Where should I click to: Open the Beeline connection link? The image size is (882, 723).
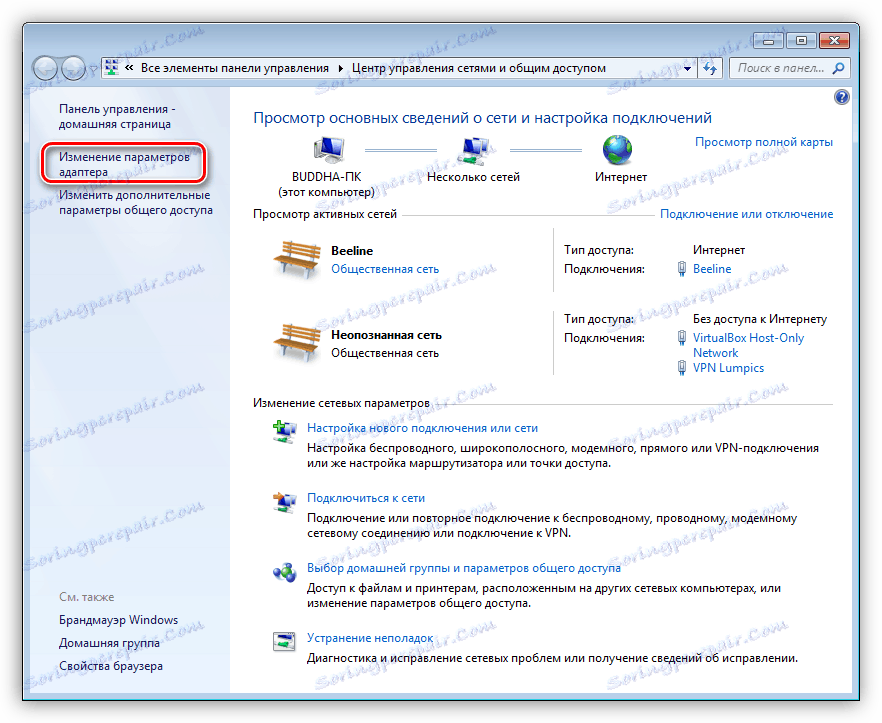712,269
